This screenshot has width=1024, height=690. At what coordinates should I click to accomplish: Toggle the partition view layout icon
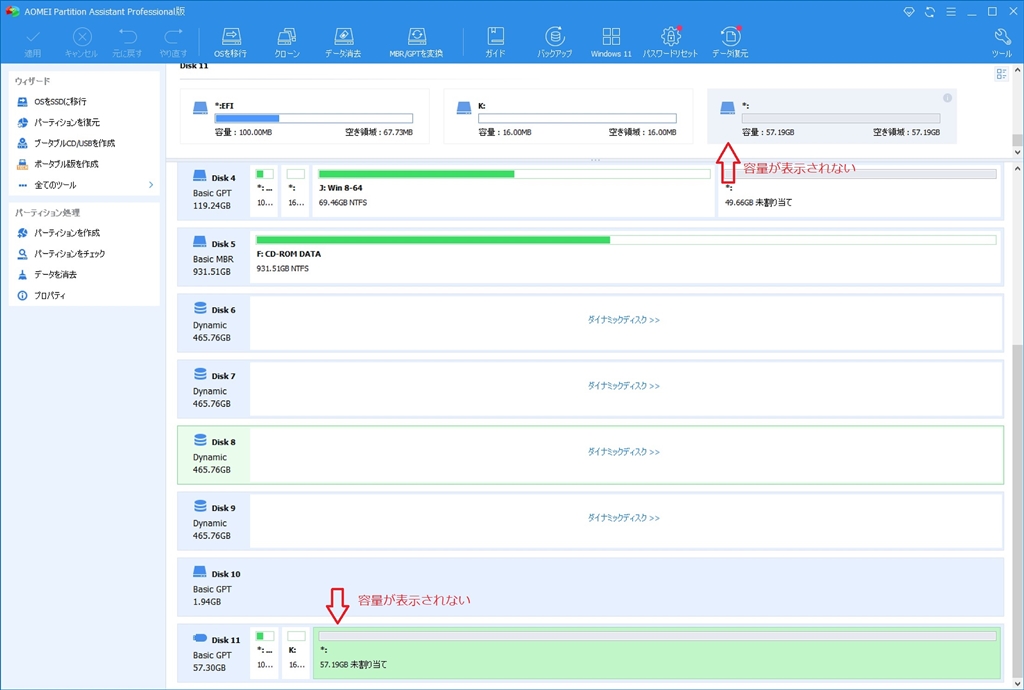click(1001, 74)
